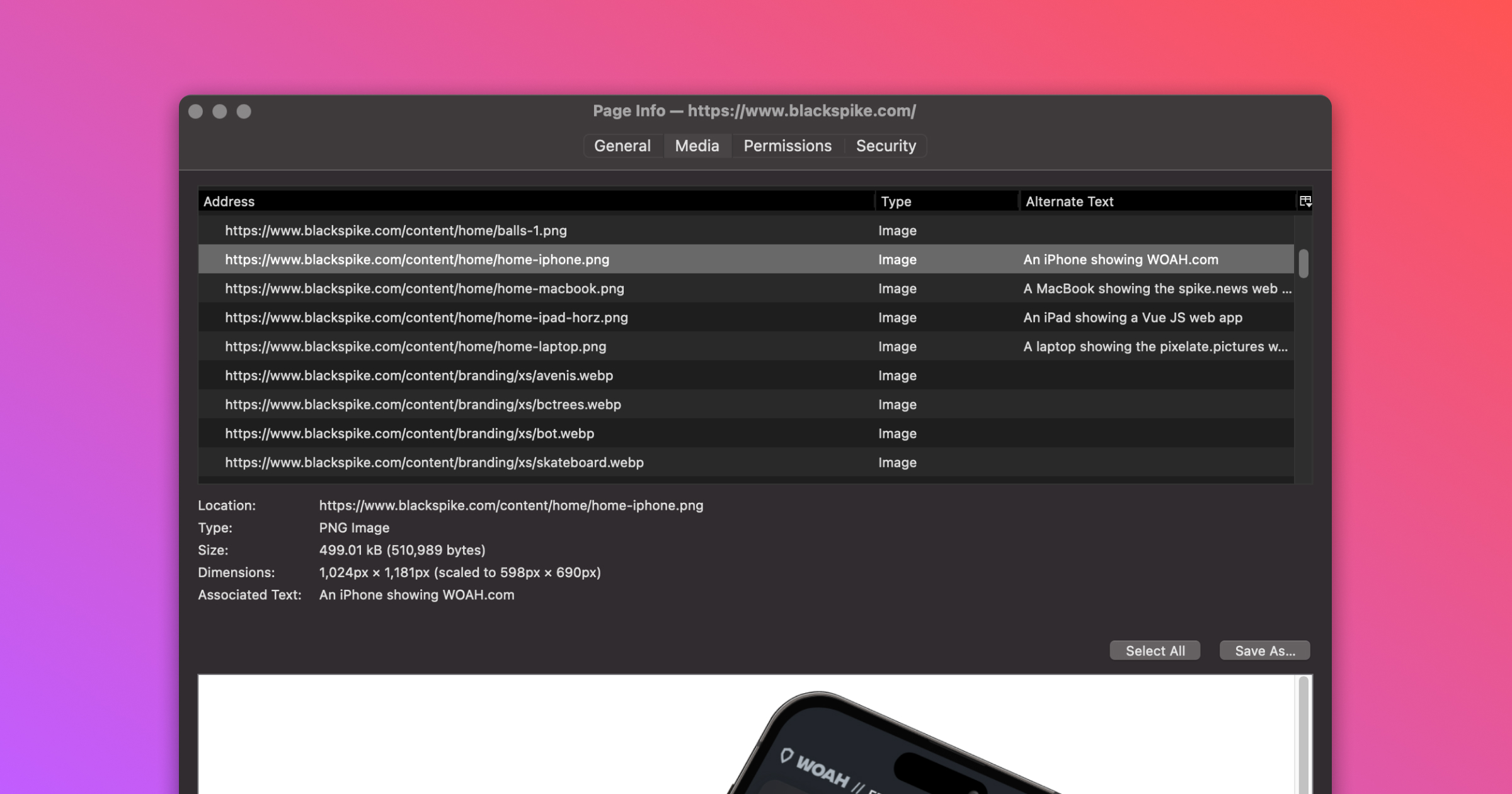Select the home-macbook.png address row
1512x794 pixels.
746,288
